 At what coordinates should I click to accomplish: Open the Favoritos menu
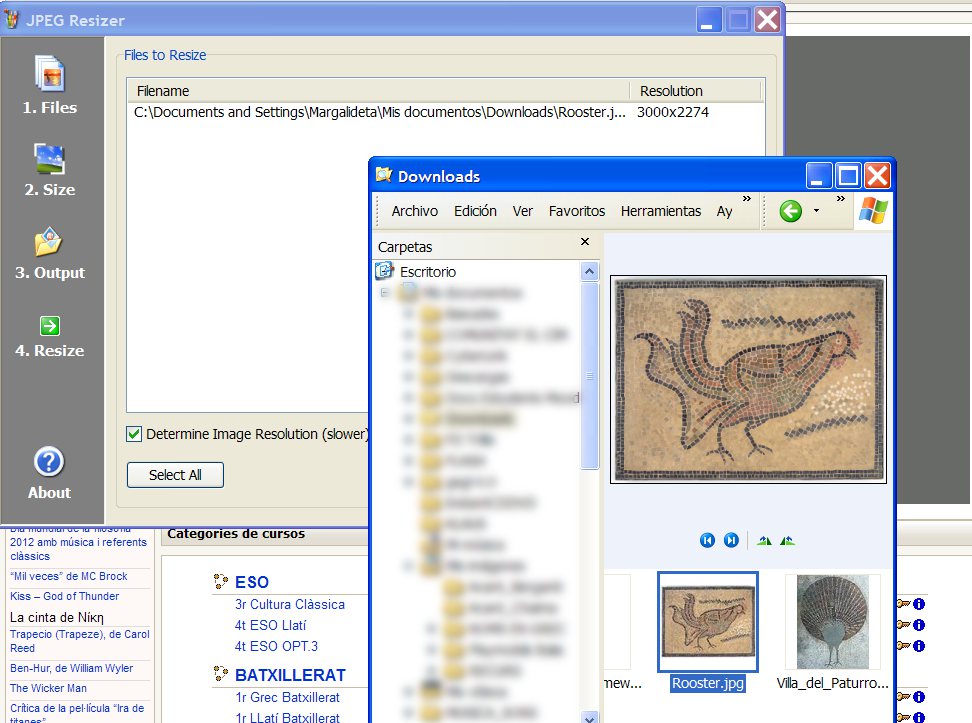577,211
